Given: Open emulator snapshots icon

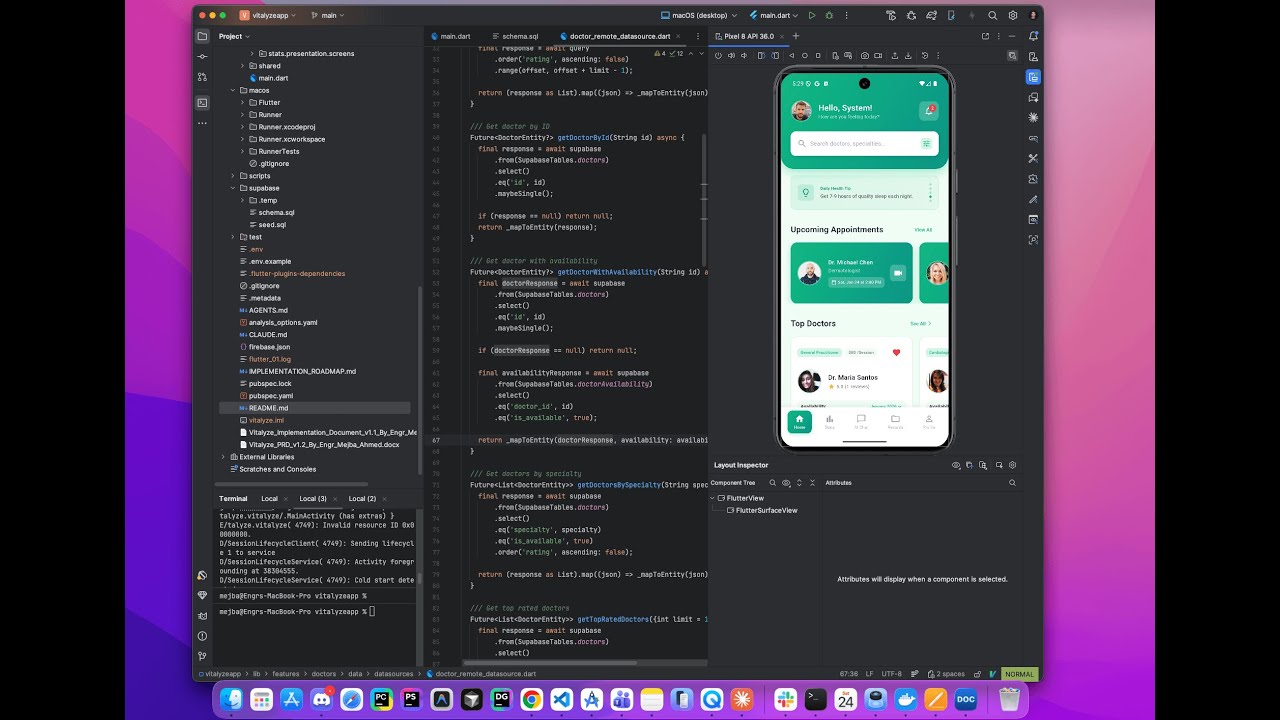Looking at the screenshot, I should click(x=925, y=56).
